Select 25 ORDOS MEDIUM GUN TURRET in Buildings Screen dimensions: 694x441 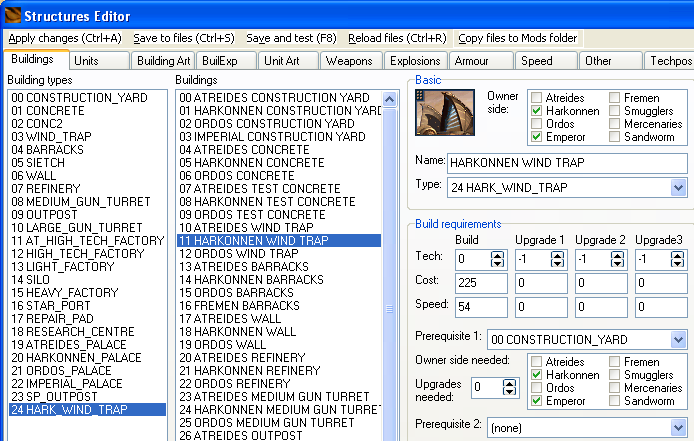tap(279, 422)
